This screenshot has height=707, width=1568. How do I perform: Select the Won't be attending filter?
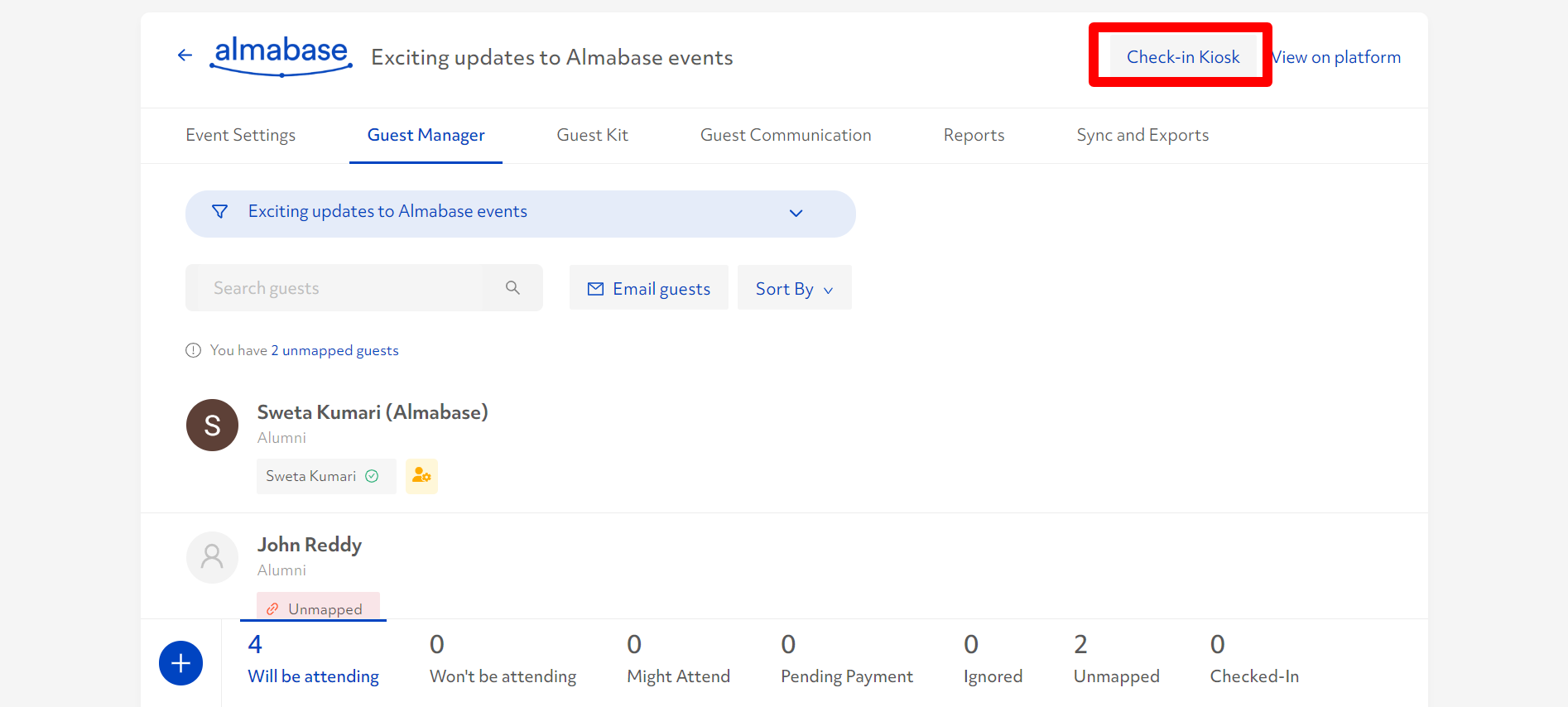(503, 660)
